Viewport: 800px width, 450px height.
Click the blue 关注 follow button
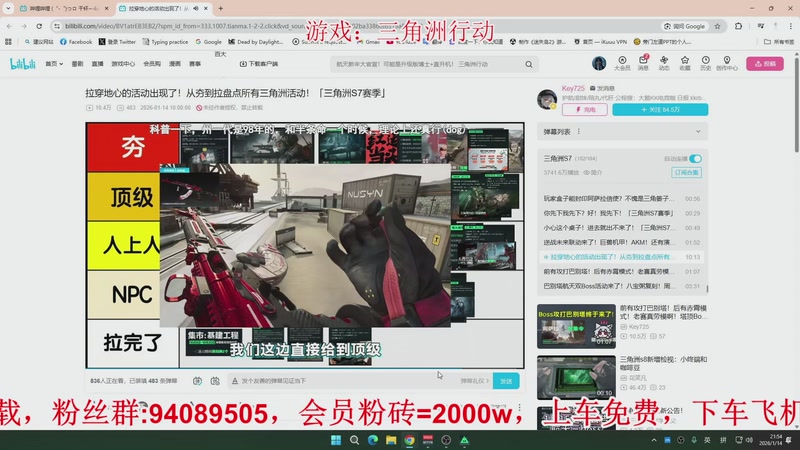click(x=660, y=110)
